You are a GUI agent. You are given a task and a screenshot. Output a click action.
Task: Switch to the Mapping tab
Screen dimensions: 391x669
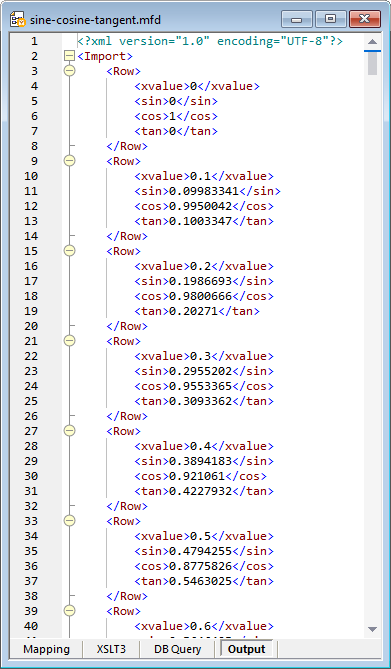click(46, 649)
